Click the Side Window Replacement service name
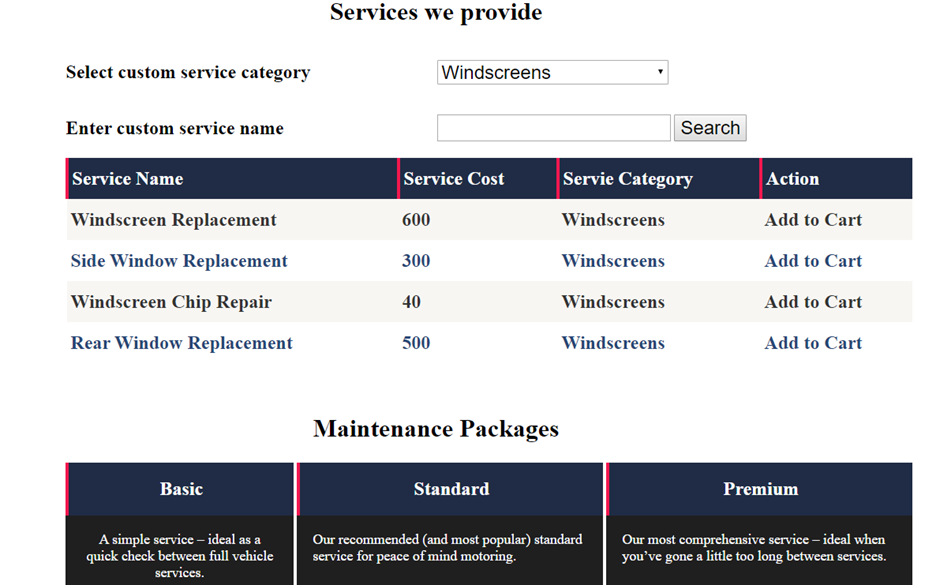The width and height of the screenshot is (940, 585). [x=179, y=261]
